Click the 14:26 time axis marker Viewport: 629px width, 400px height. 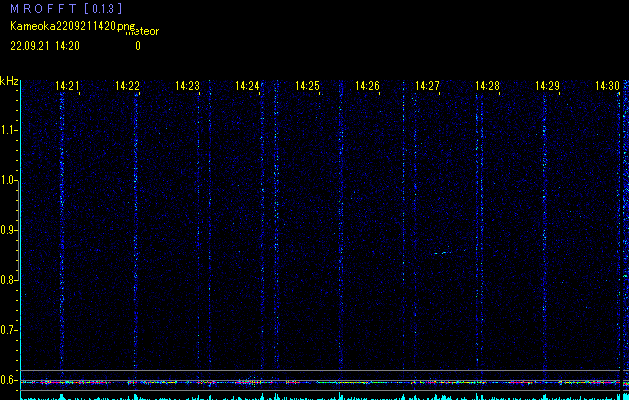367,86
